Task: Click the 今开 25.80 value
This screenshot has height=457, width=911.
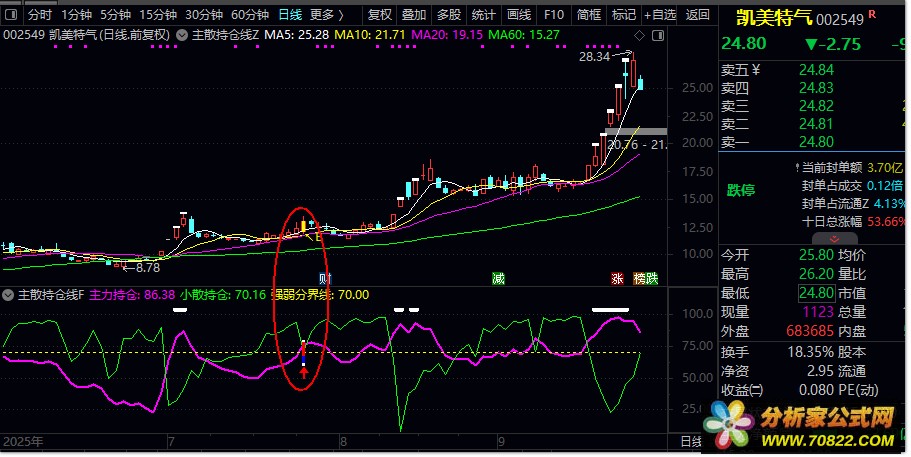Action: point(816,255)
